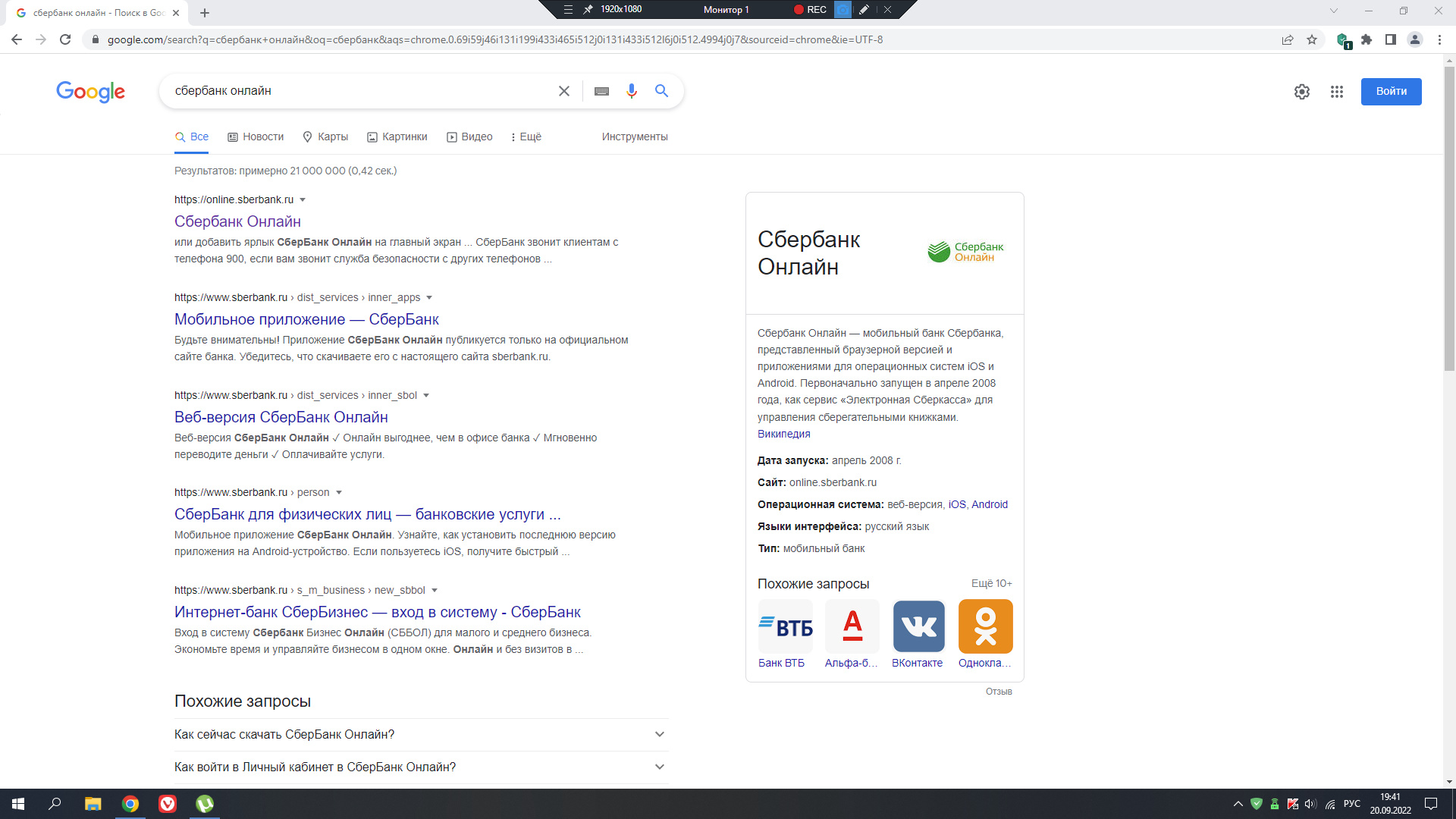Bookmark this page with star icon
The image size is (1456, 819).
pyautogui.click(x=1312, y=39)
